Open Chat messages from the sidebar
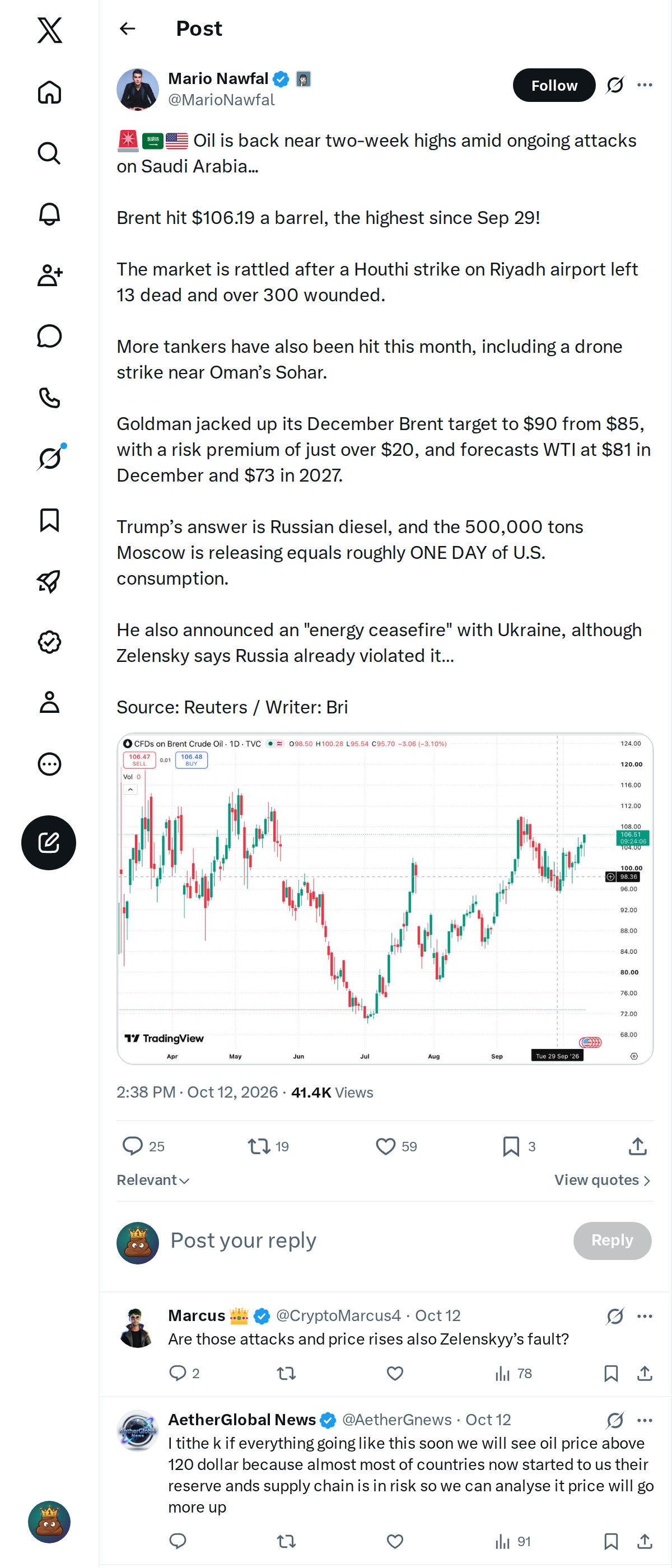This screenshot has height=1568, width=672. pyautogui.click(x=49, y=336)
